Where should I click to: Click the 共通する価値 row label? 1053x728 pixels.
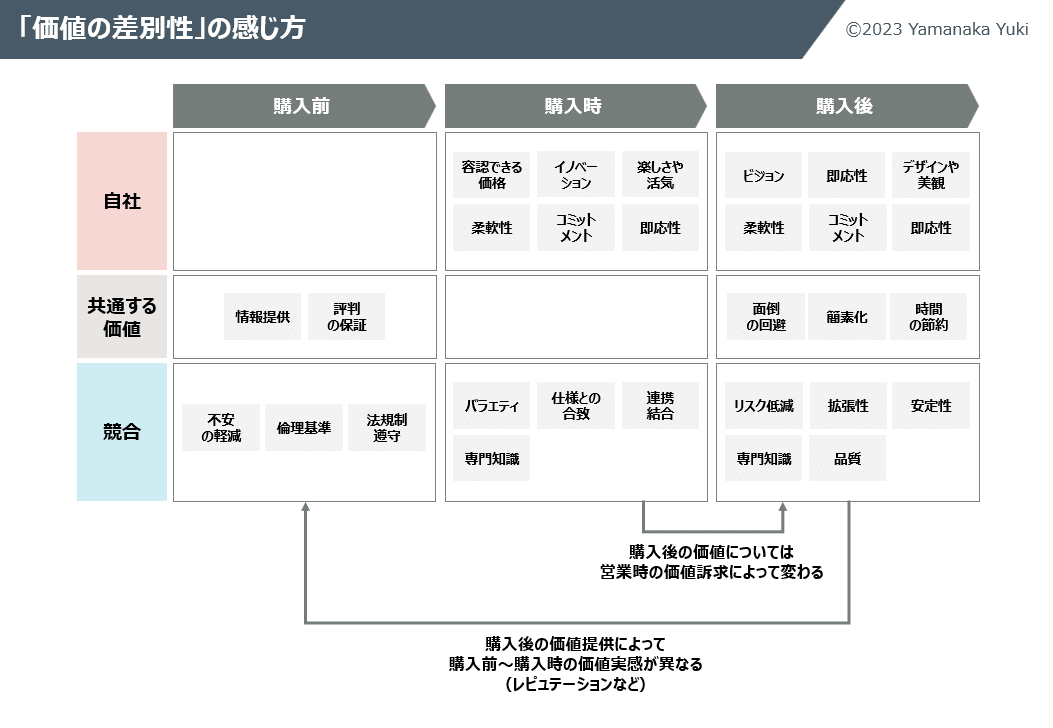tap(122, 317)
